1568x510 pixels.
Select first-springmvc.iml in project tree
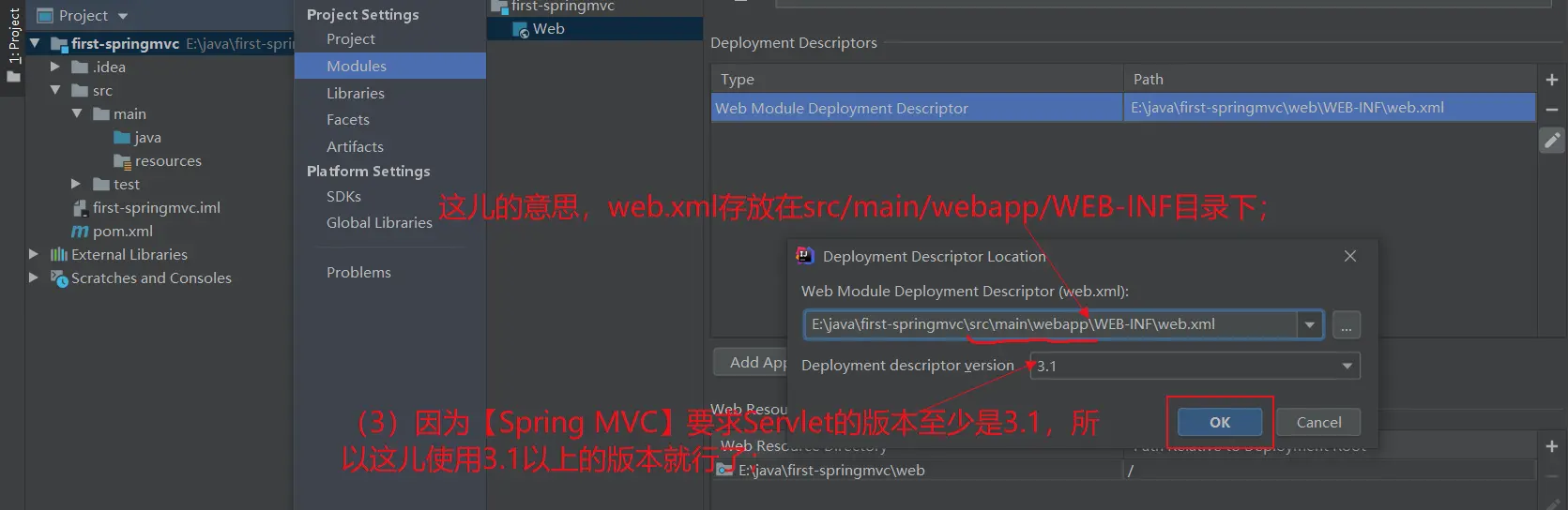(156, 208)
